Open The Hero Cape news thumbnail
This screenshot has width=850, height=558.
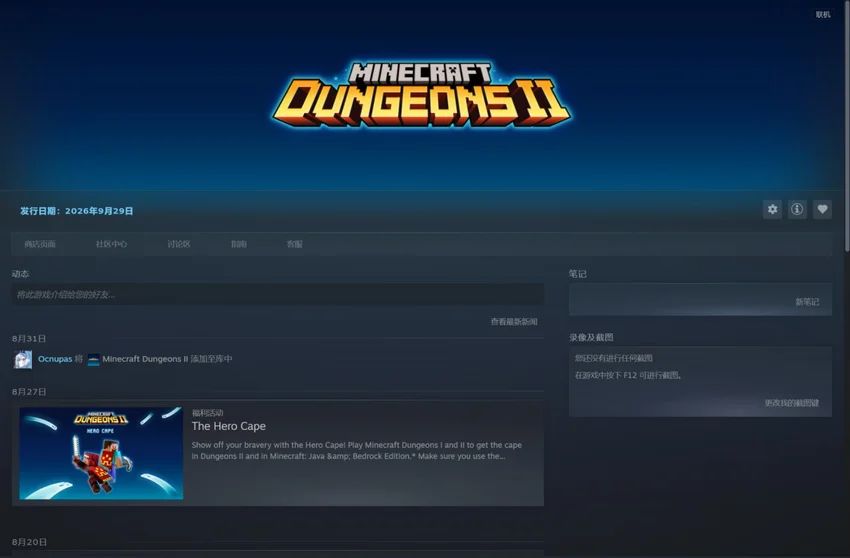(x=101, y=453)
